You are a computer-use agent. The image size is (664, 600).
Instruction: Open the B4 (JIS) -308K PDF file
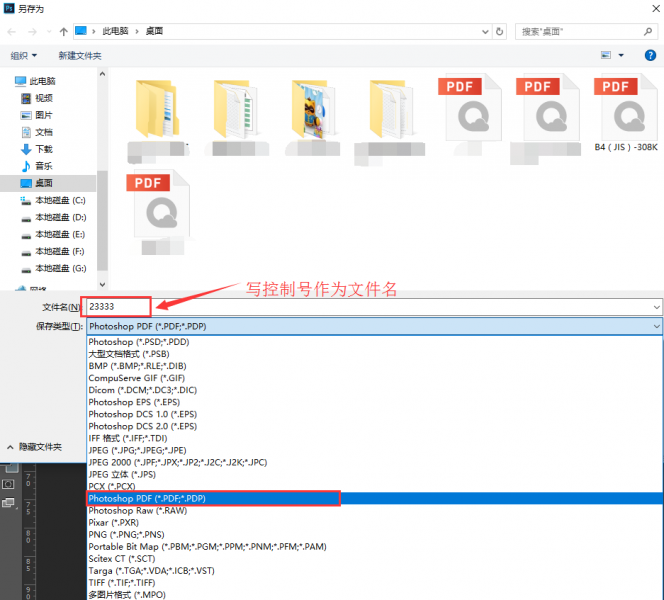pos(625,110)
